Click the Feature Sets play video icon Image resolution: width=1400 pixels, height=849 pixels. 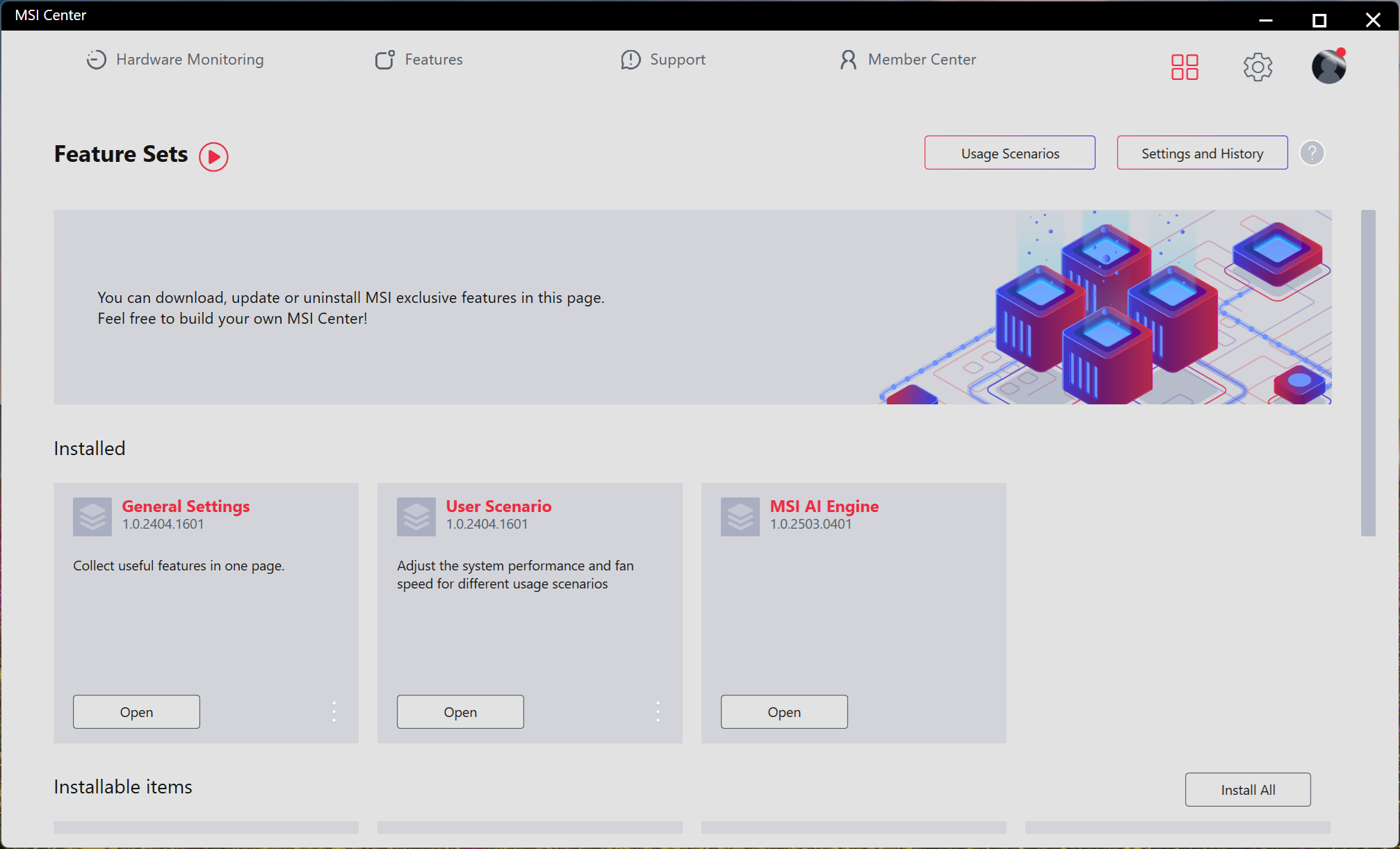[x=213, y=156]
